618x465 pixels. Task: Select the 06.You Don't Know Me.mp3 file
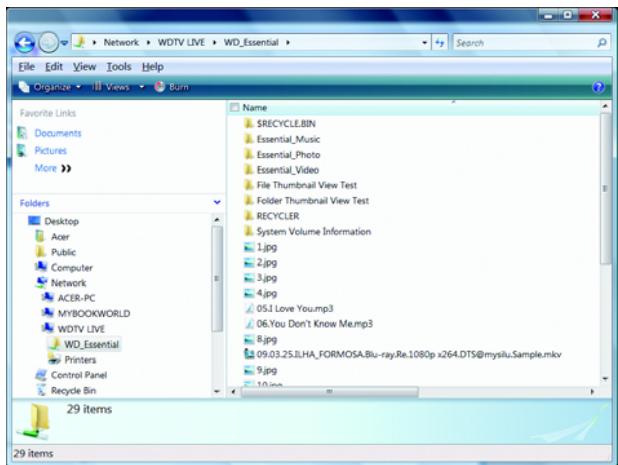point(315,324)
